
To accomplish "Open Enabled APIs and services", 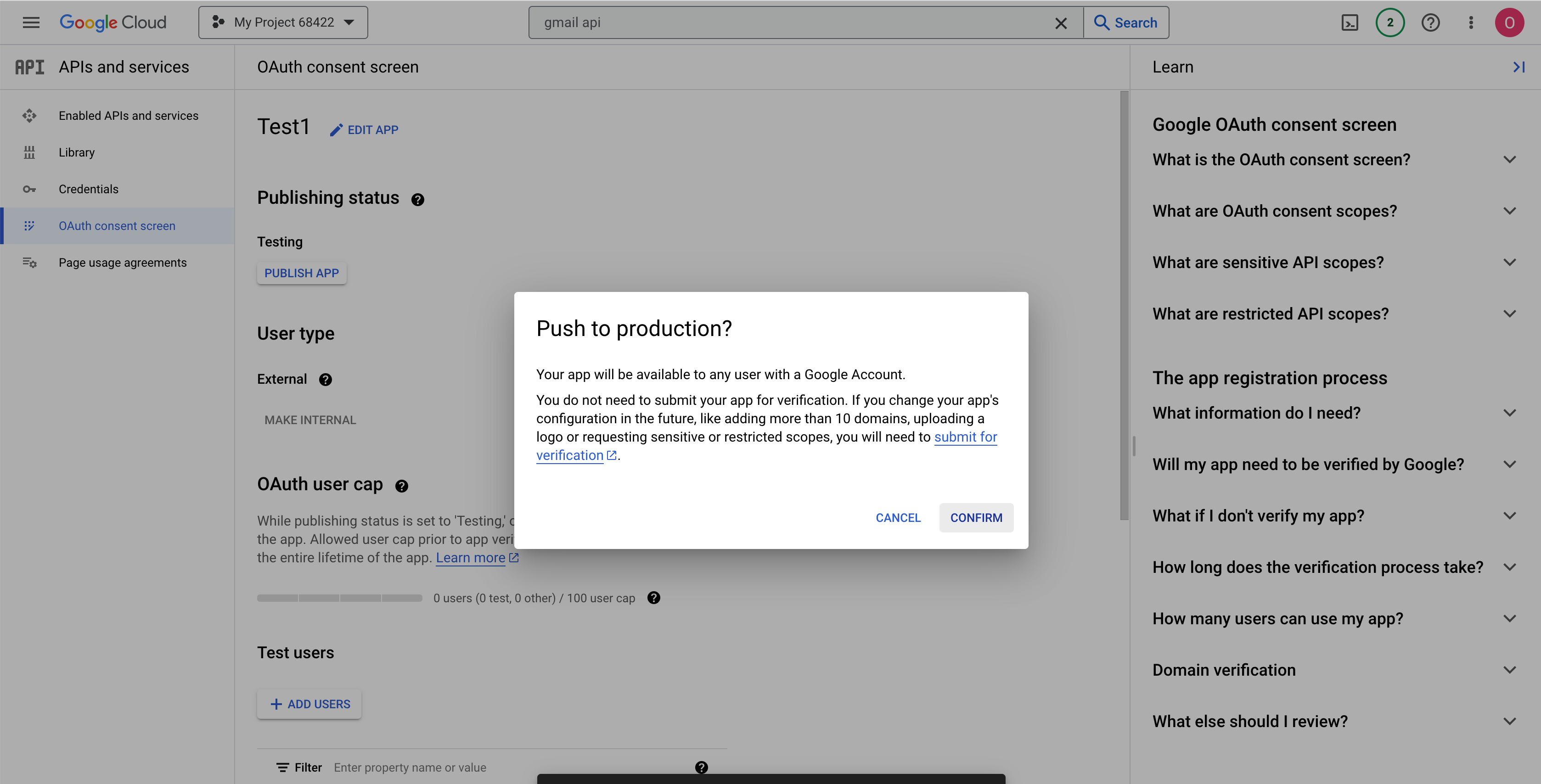I will 128,116.
